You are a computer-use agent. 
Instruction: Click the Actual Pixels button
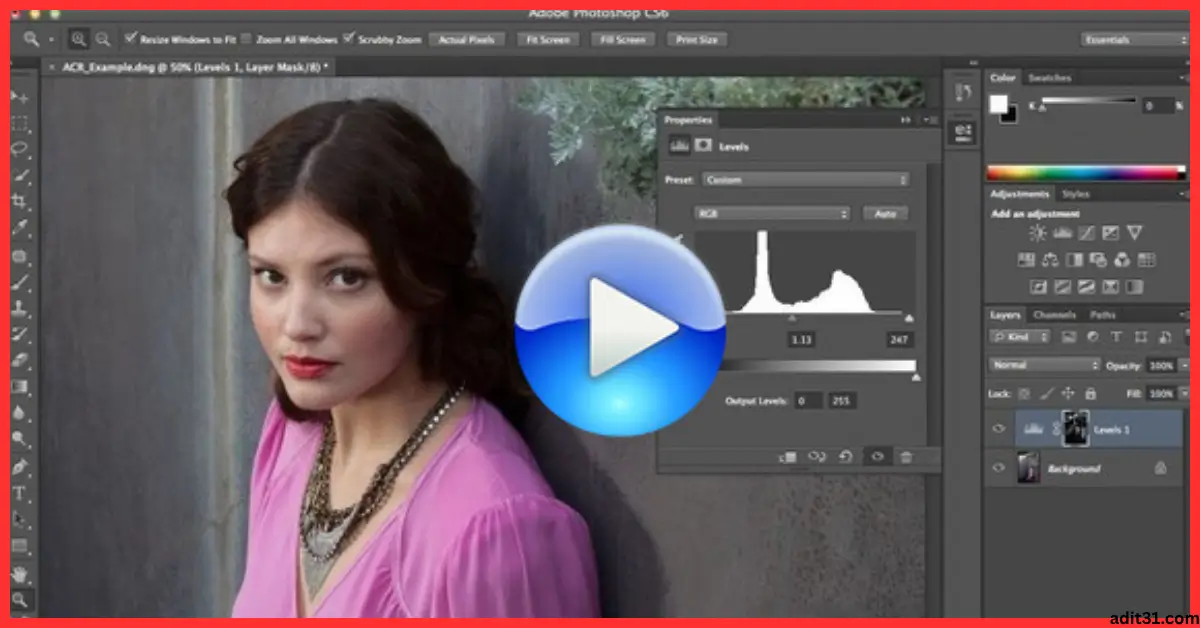click(x=466, y=39)
